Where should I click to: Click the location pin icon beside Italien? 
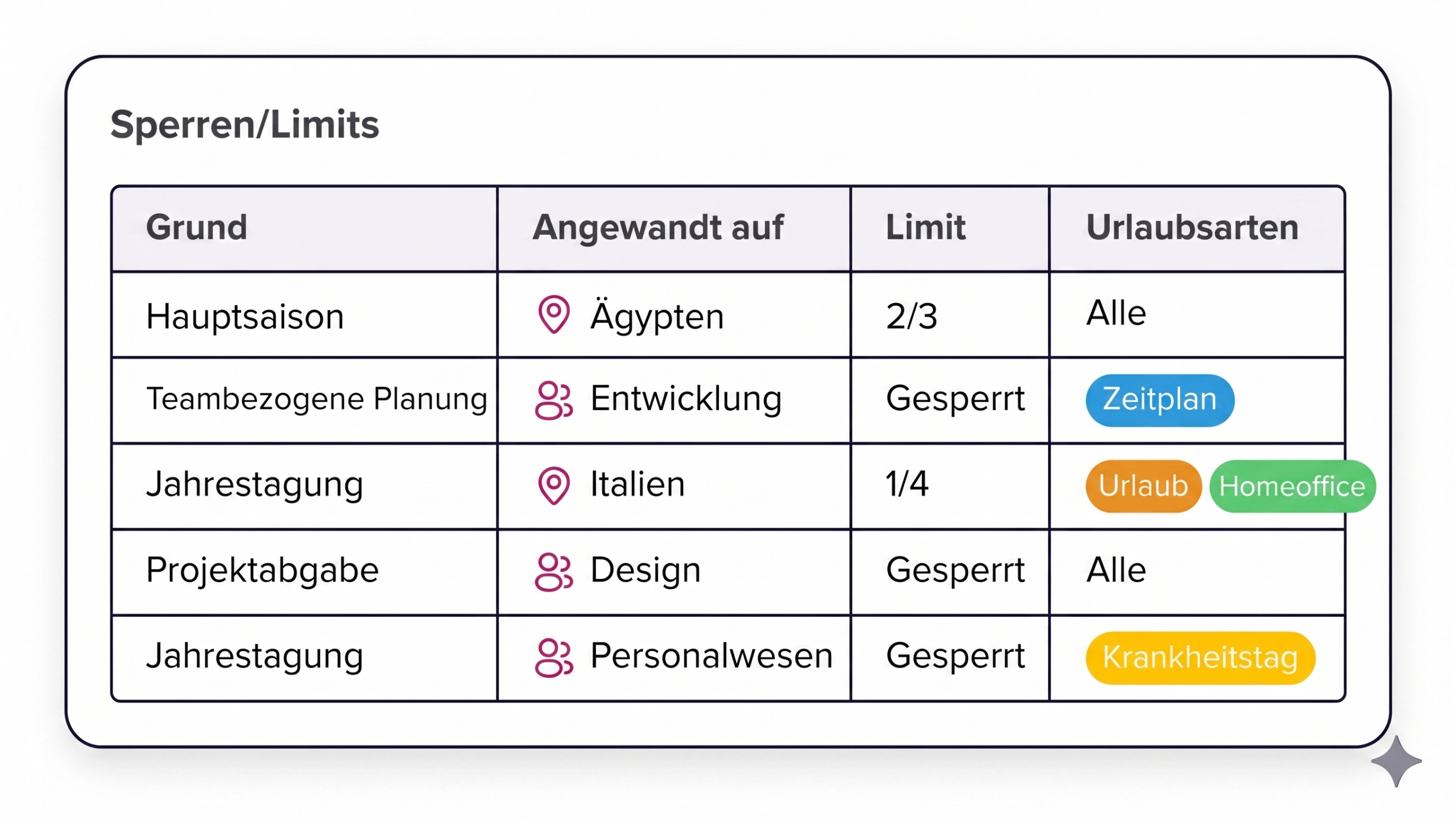[553, 486]
